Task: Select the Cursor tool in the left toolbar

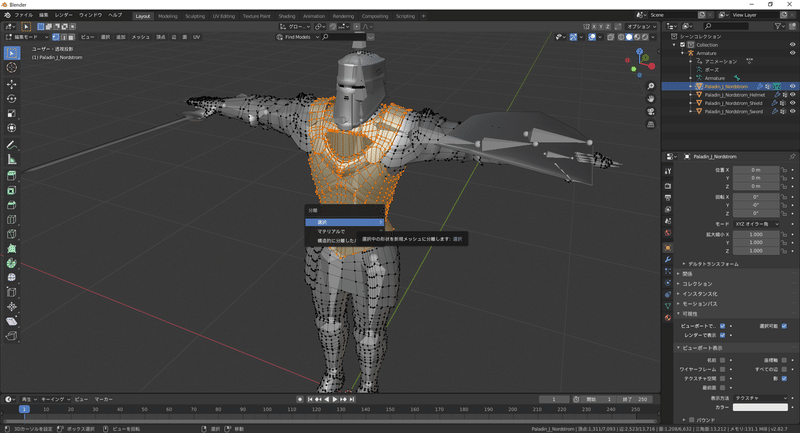Action: [x=12, y=68]
